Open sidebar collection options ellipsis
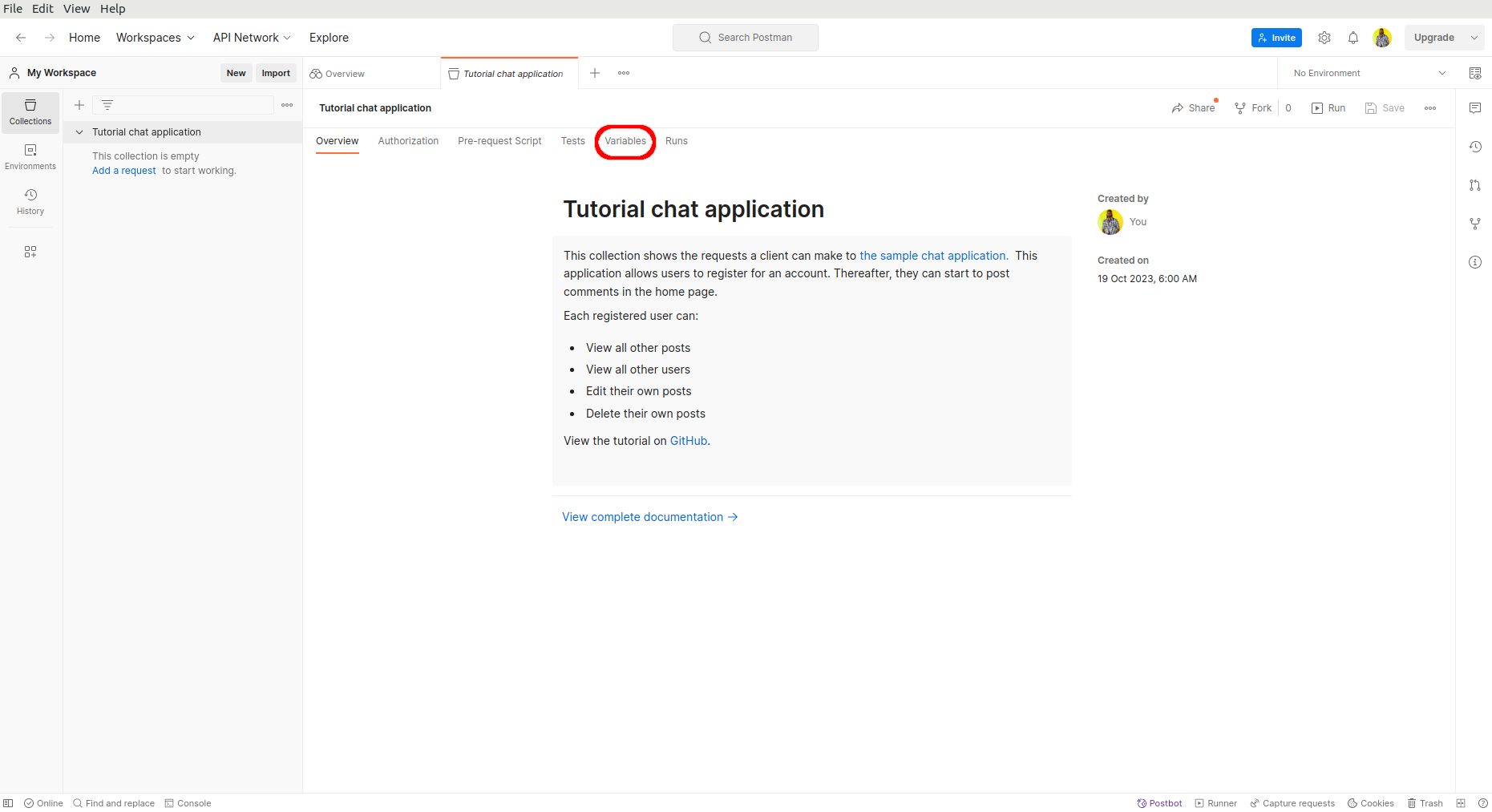This screenshot has width=1492, height=812. (x=287, y=105)
